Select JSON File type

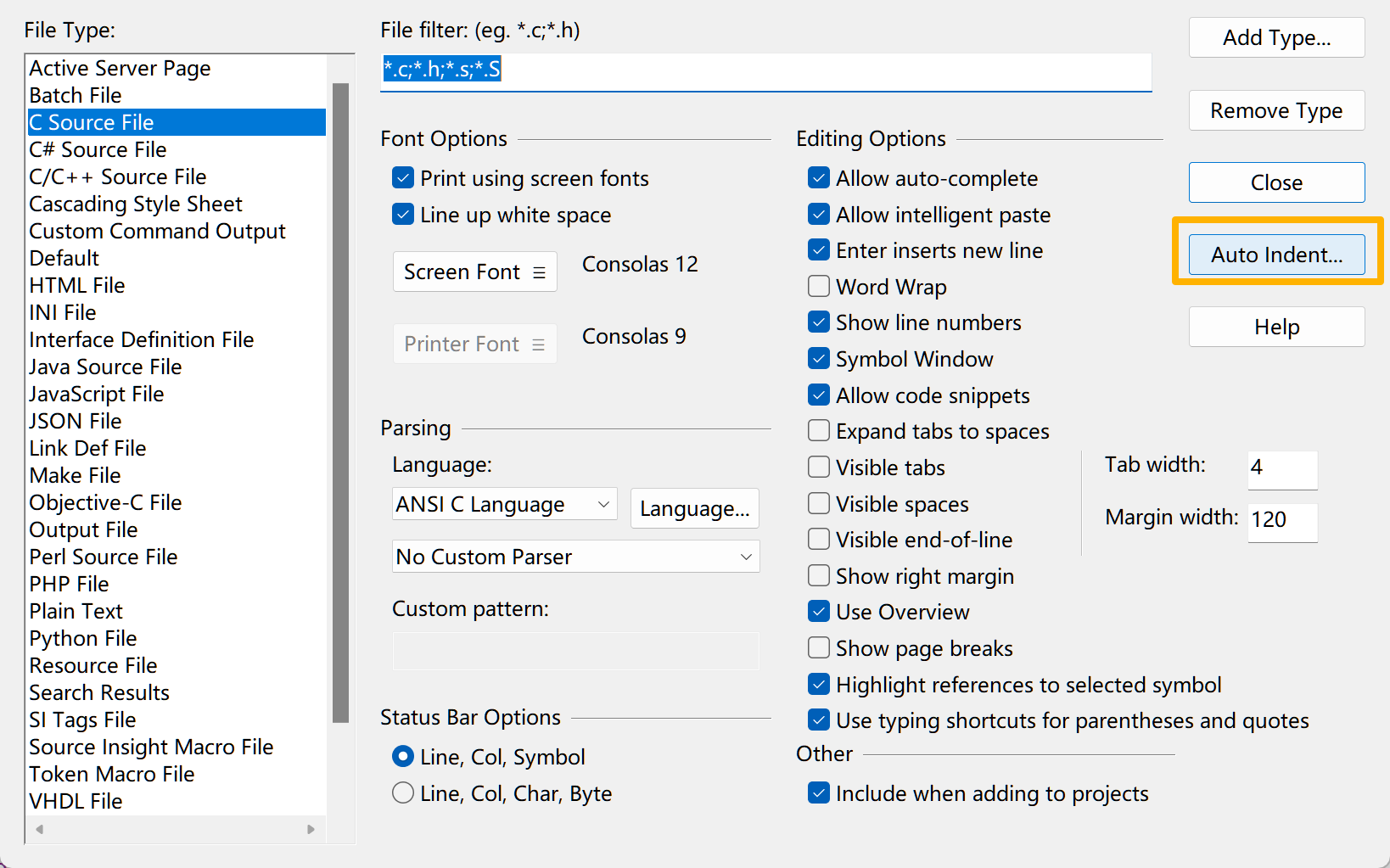pos(177,421)
